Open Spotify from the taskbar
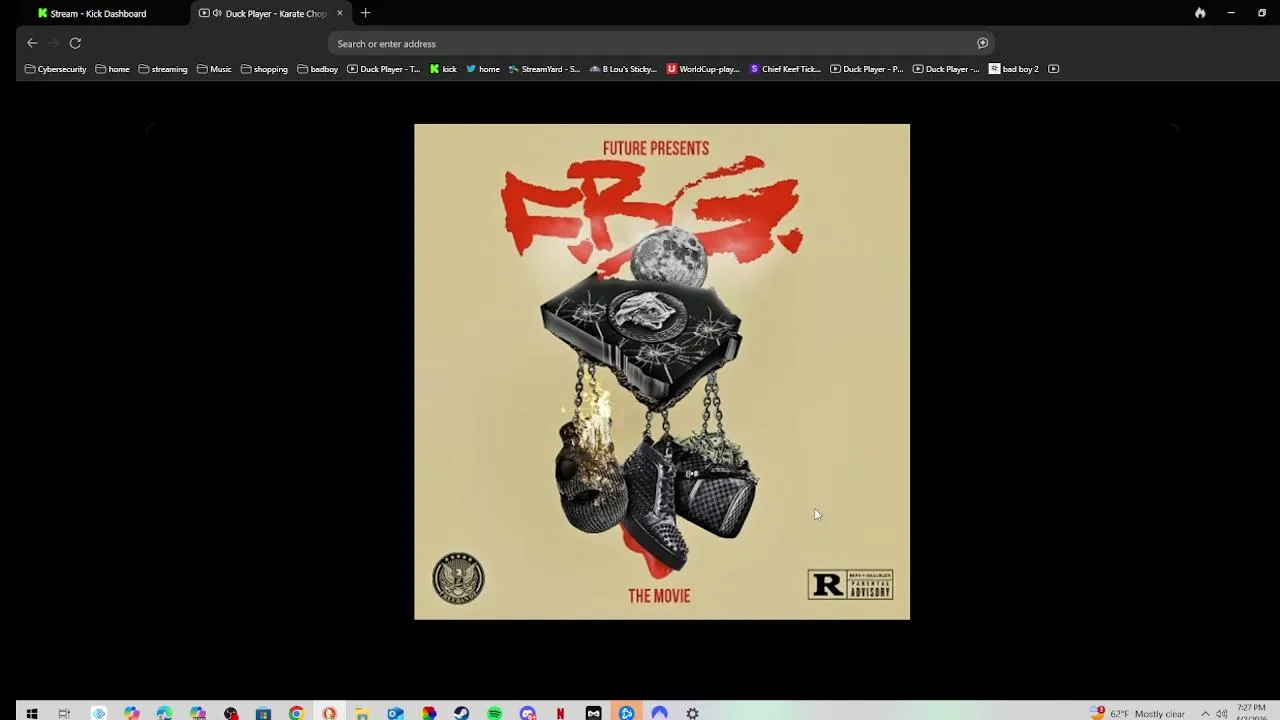The height and width of the screenshot is (720, 1280). click(x=494, y=713)
